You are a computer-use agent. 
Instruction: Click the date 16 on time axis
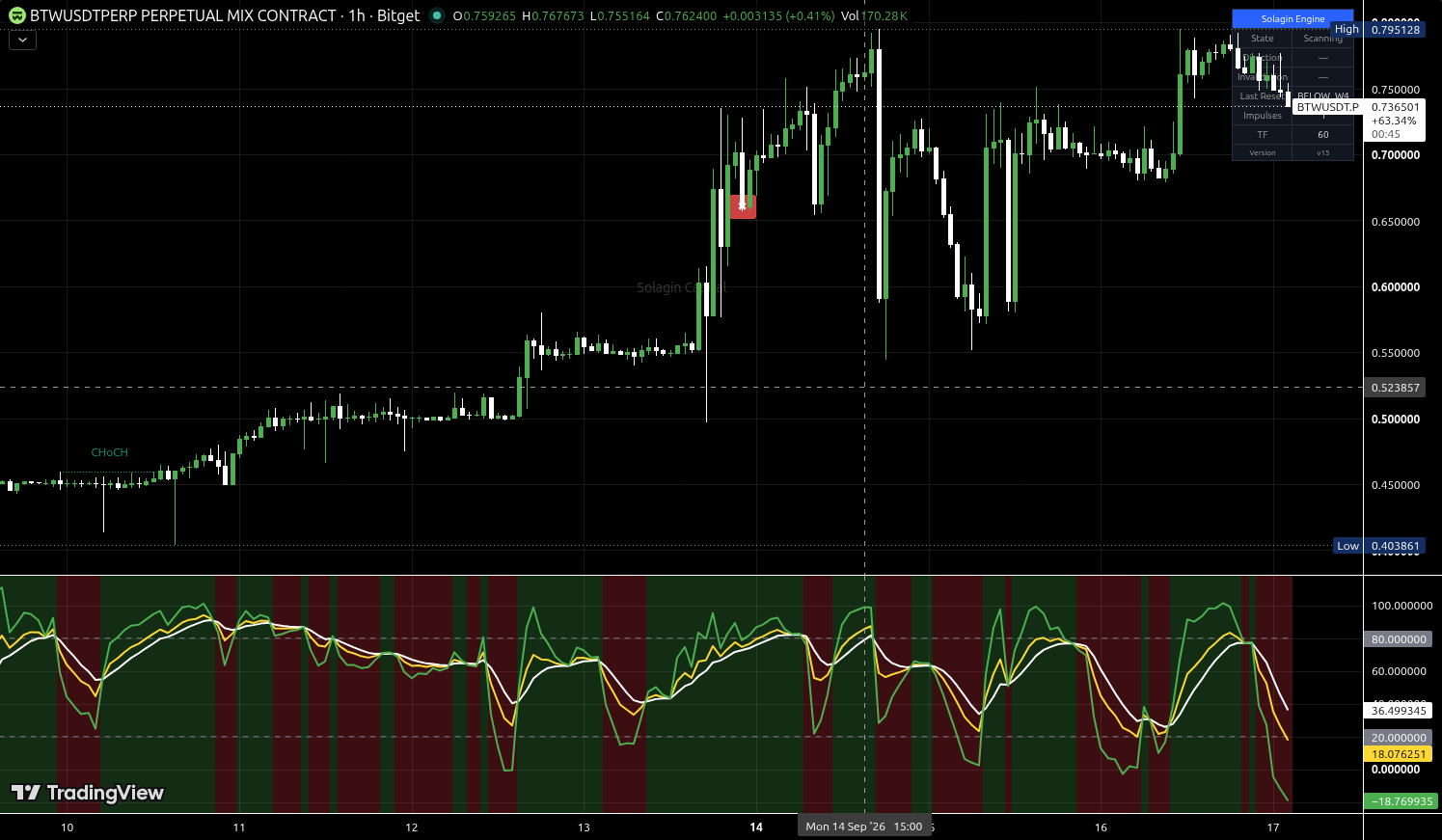click(x=1101, y=827)
